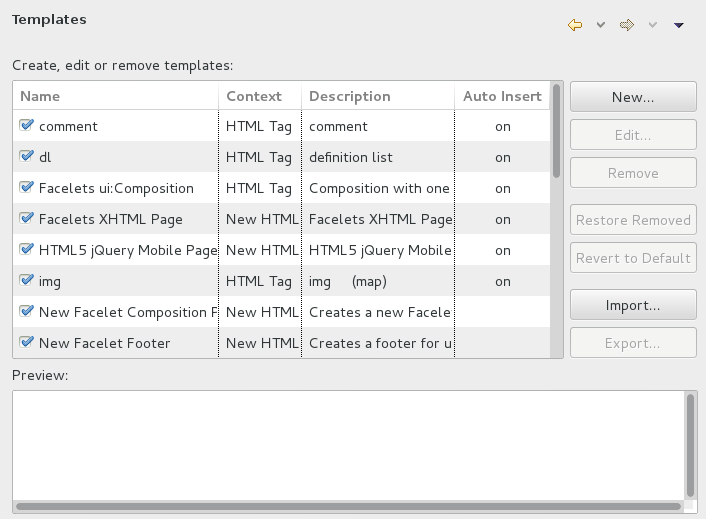Uncheck the comment template checkbox
Image resolution: width=706 pixels, height=519 pixels.
(27, 126)
